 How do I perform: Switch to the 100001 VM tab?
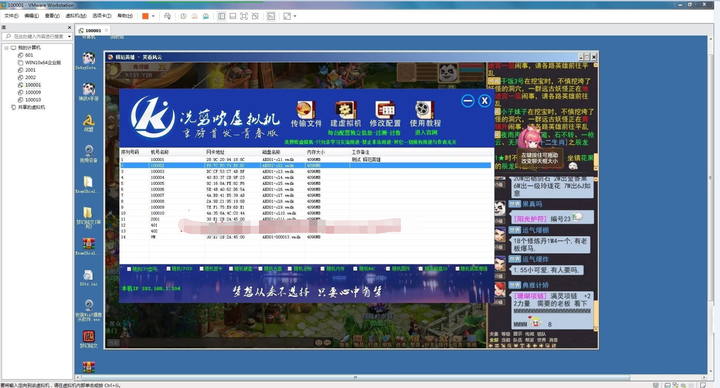click(93, 30)
